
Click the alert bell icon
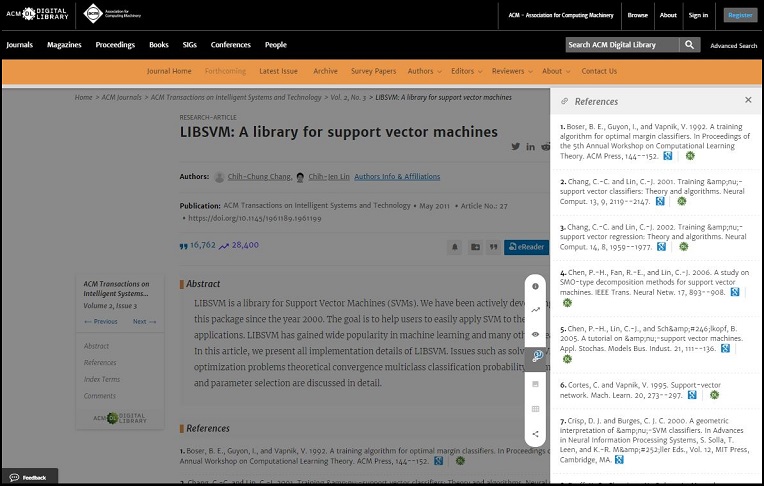click(455, 247)
